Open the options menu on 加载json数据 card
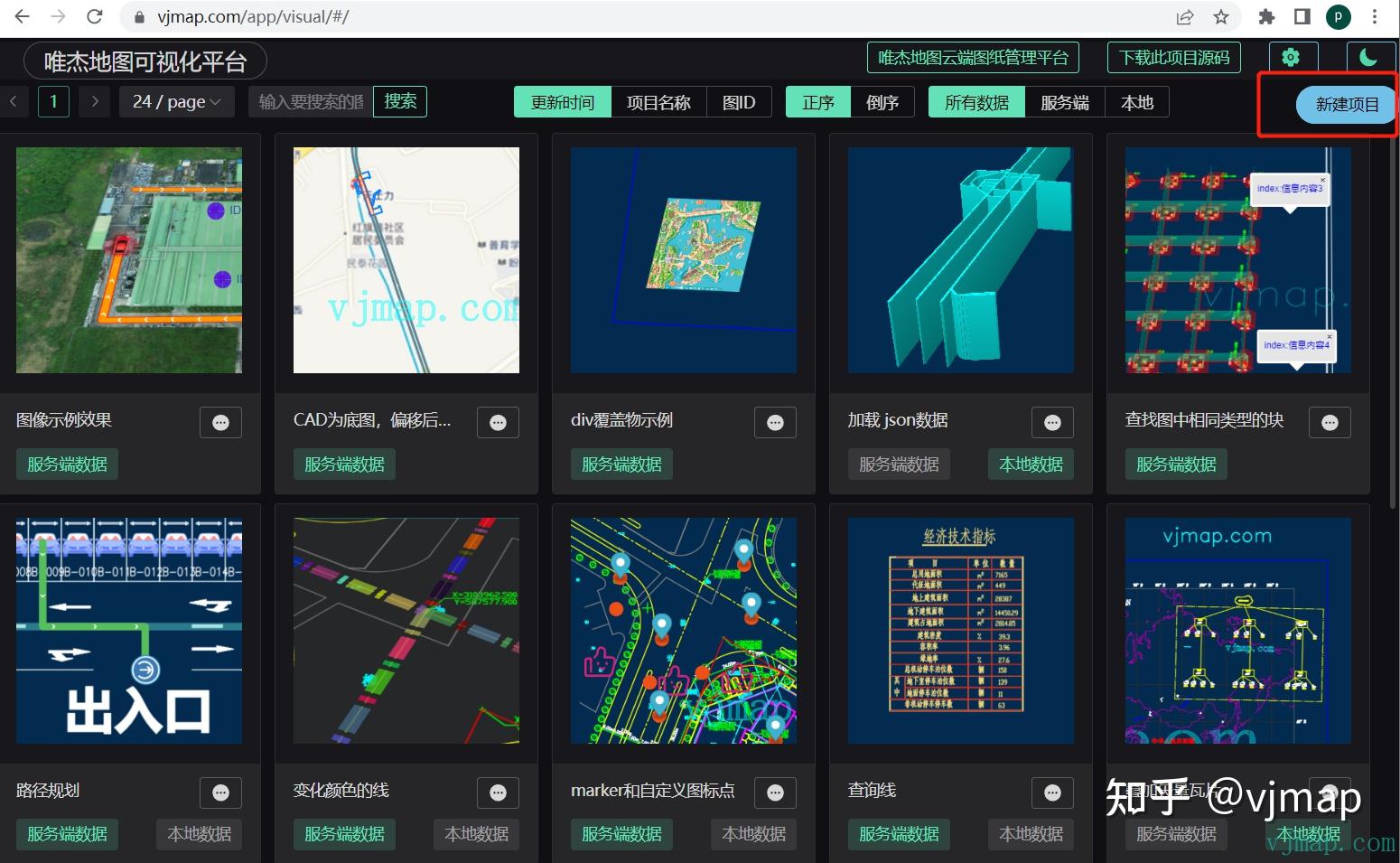Viewport: 1400px width, 863px height. point(1052,421)
